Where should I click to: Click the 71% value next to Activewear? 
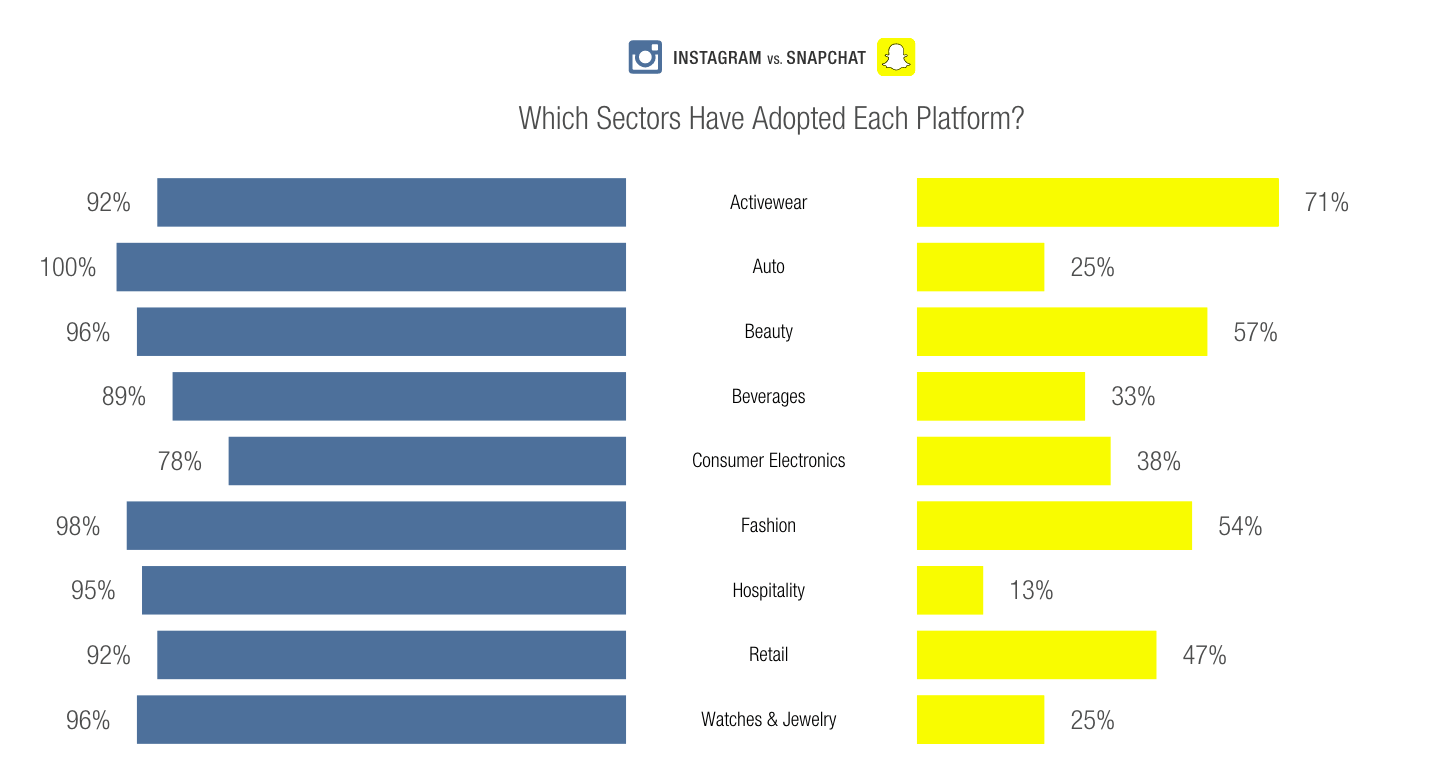point(1327,203)
